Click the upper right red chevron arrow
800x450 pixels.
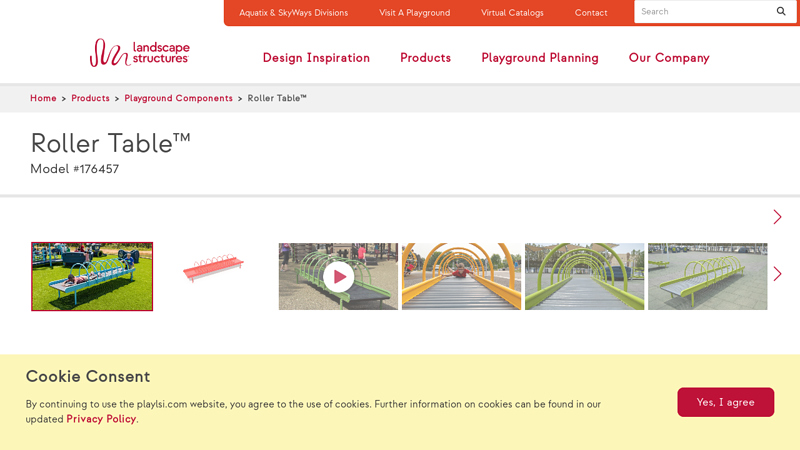(777, 217)
